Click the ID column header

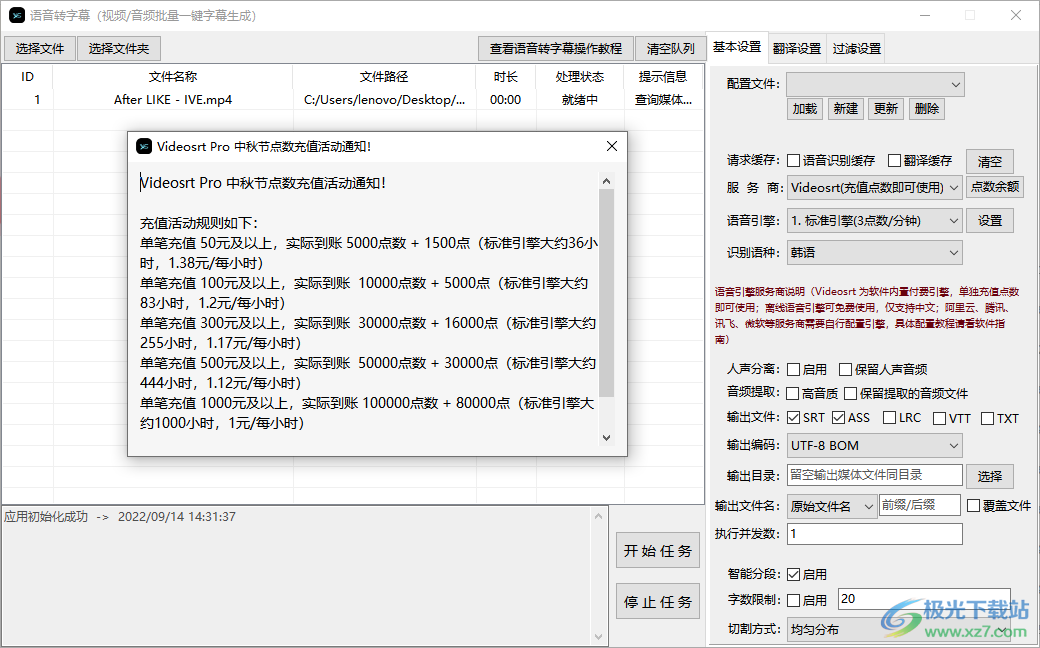tap(27, 77)
